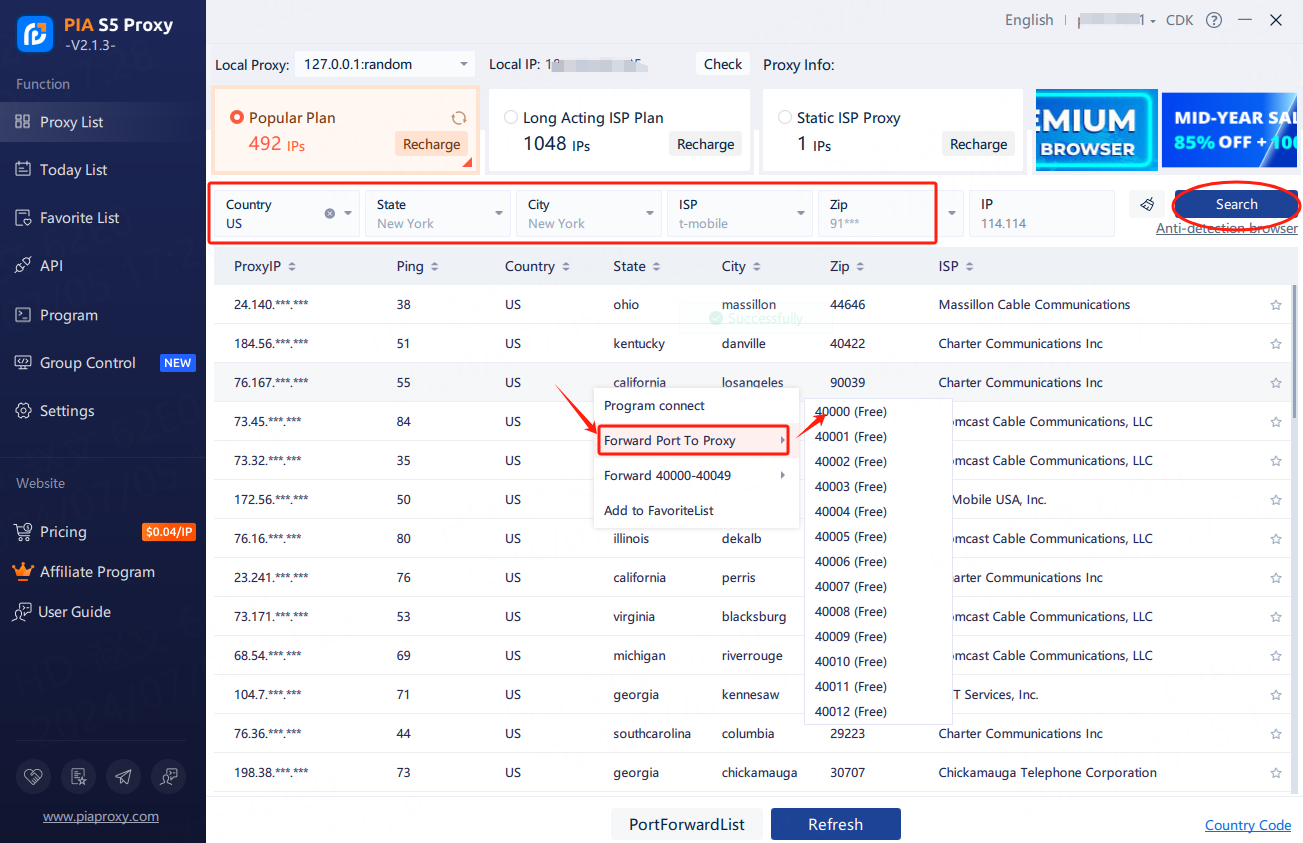This screenshot has height=843, width=1303.
Task: Click the PIA S5 Proxy logo icon
Action: coord(35,33)
